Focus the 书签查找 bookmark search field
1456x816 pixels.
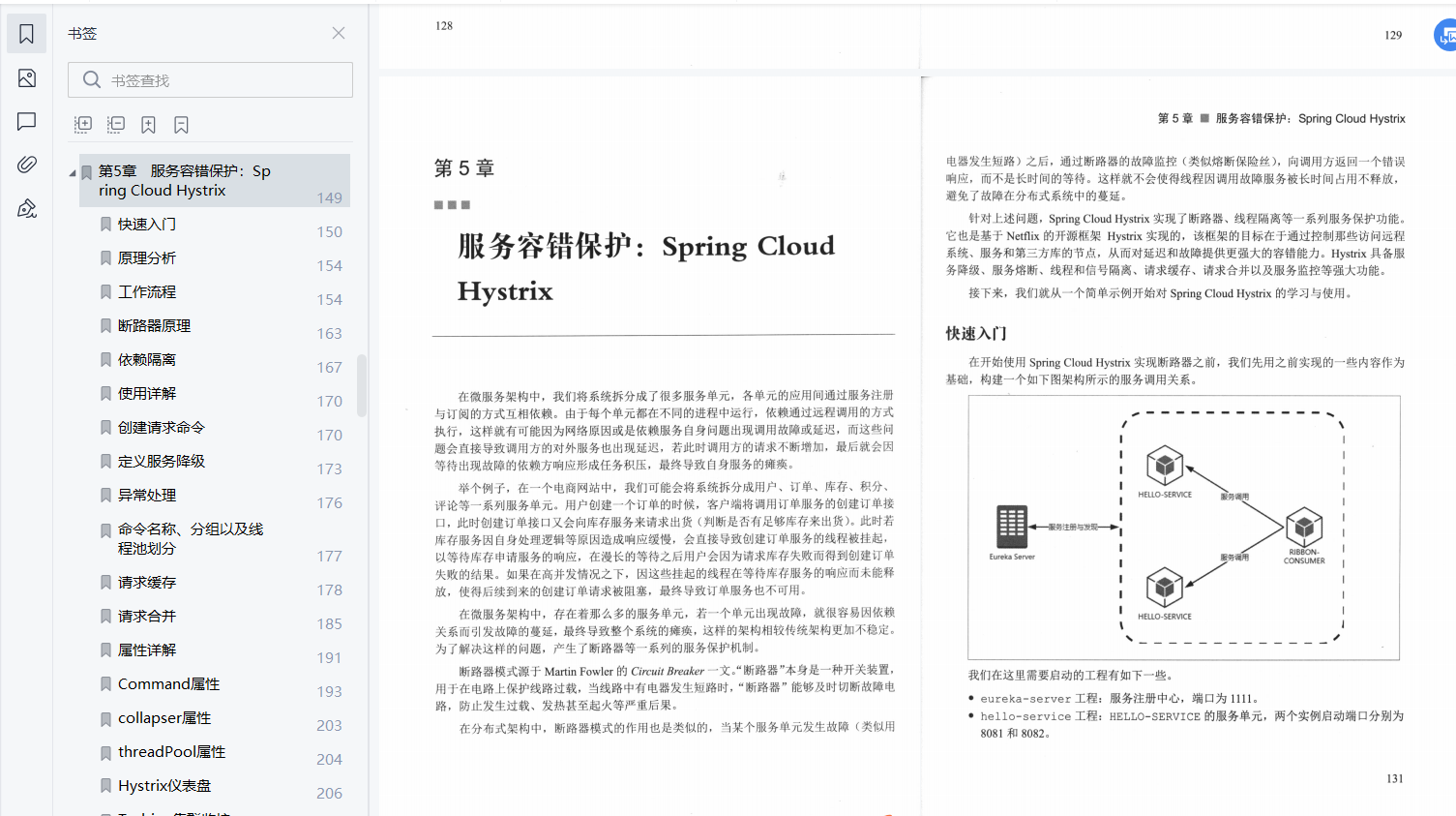pyautogui.click(x=210, y=80)
